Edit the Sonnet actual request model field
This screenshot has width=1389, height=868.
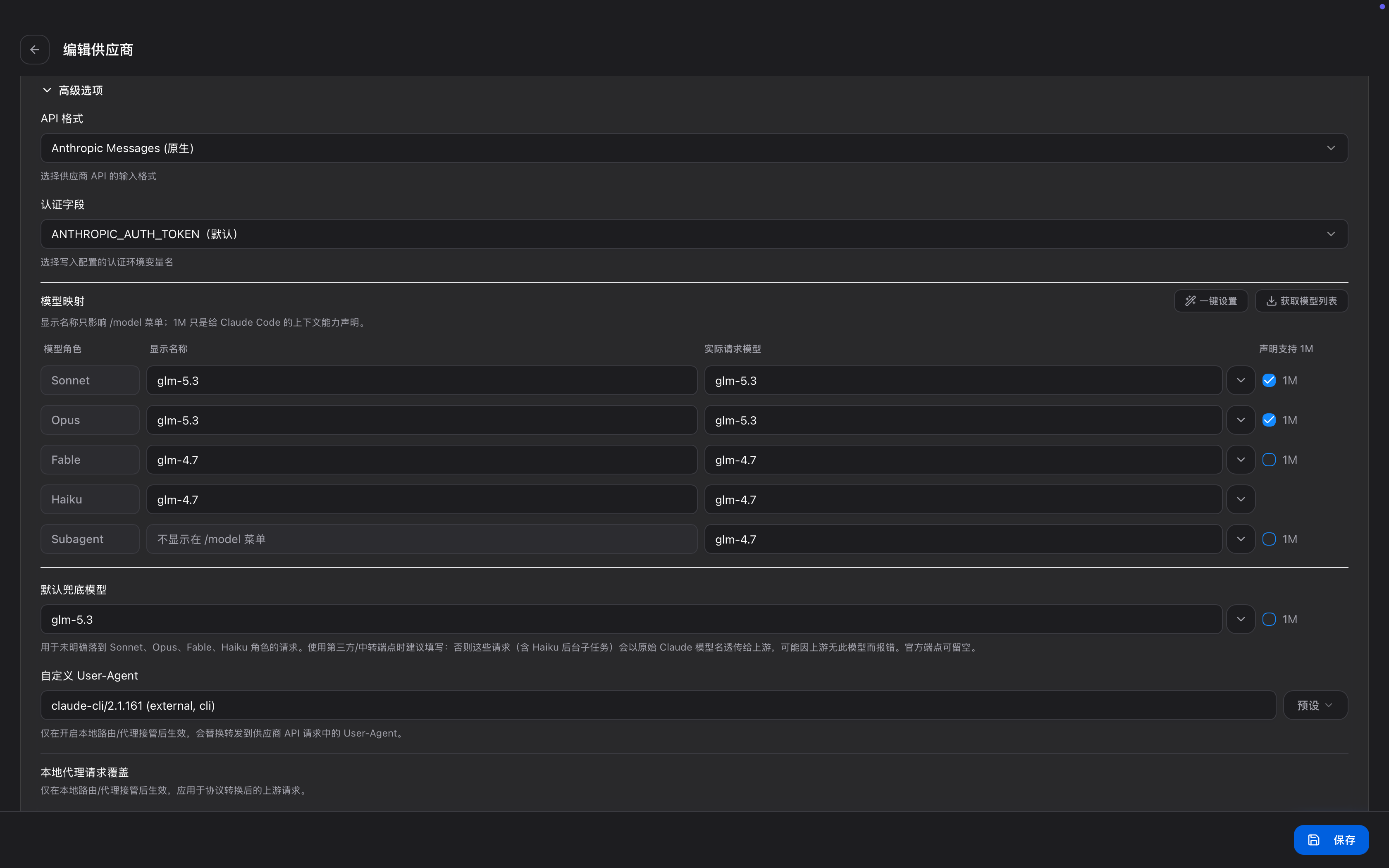point(963,381)
